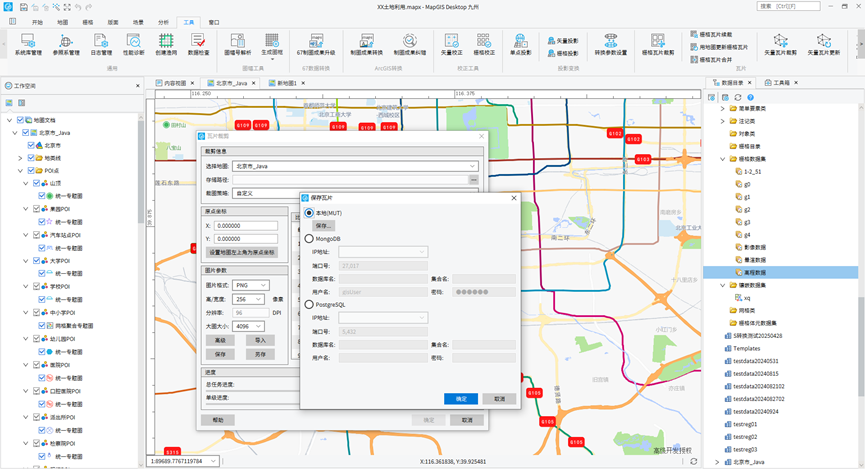Open the 图片格式 PNG dropdown
This screenshot has width=865, height=469.
(250, 285)
